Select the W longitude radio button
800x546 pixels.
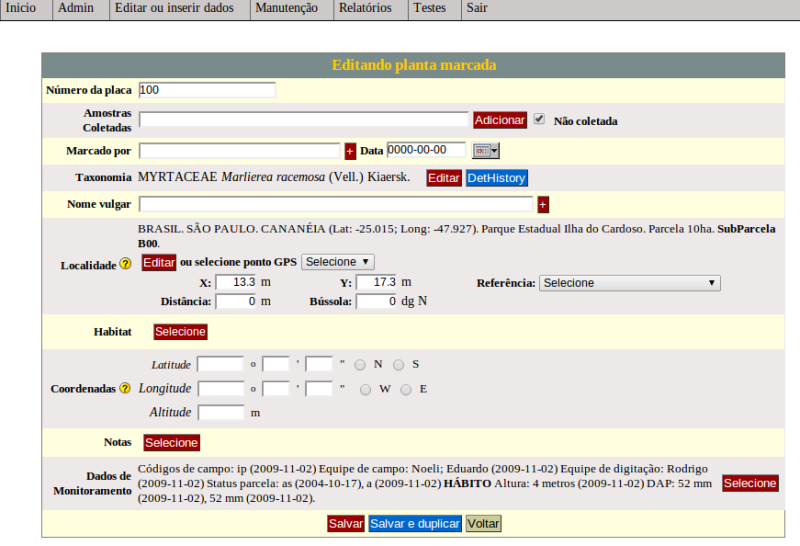pos(365,389)
